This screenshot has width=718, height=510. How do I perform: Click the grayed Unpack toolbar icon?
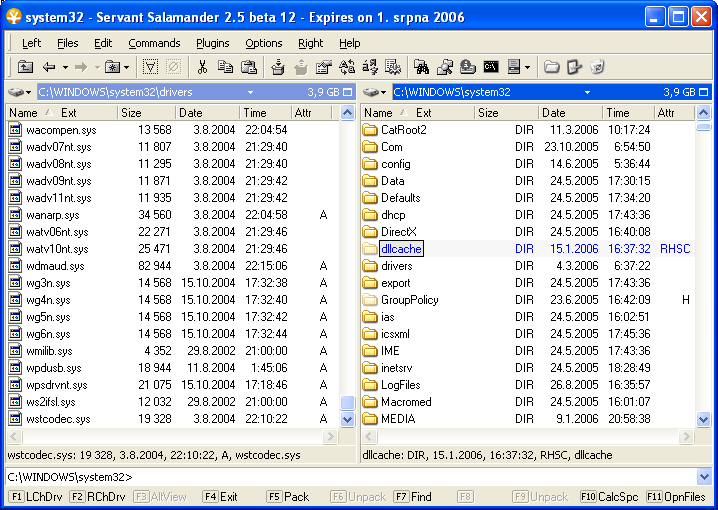[301, 67]
